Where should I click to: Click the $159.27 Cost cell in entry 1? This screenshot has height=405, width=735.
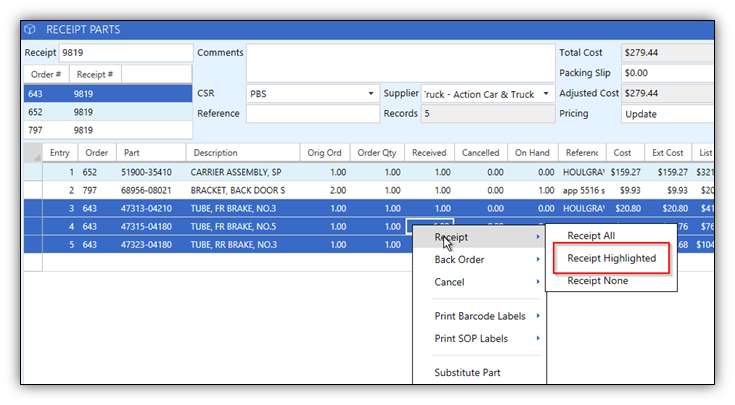point(625,172)
